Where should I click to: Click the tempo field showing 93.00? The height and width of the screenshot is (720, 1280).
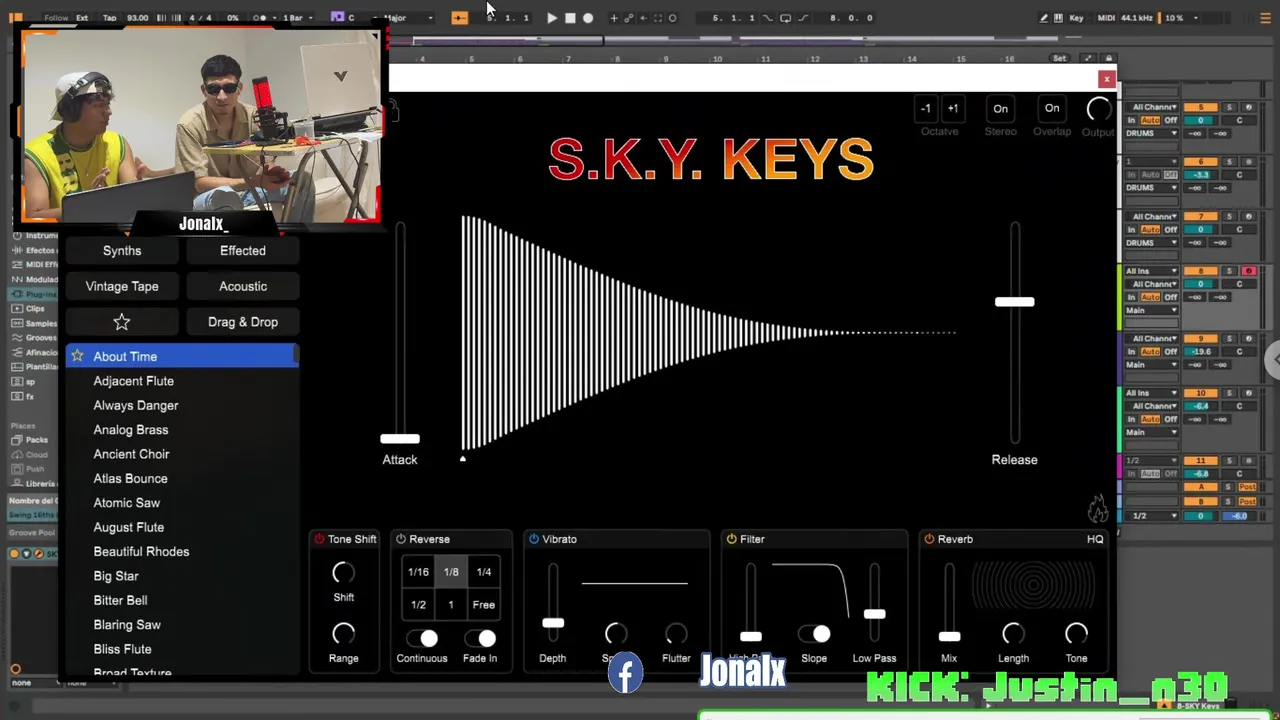pyautogui.click(x=138, y=18)
